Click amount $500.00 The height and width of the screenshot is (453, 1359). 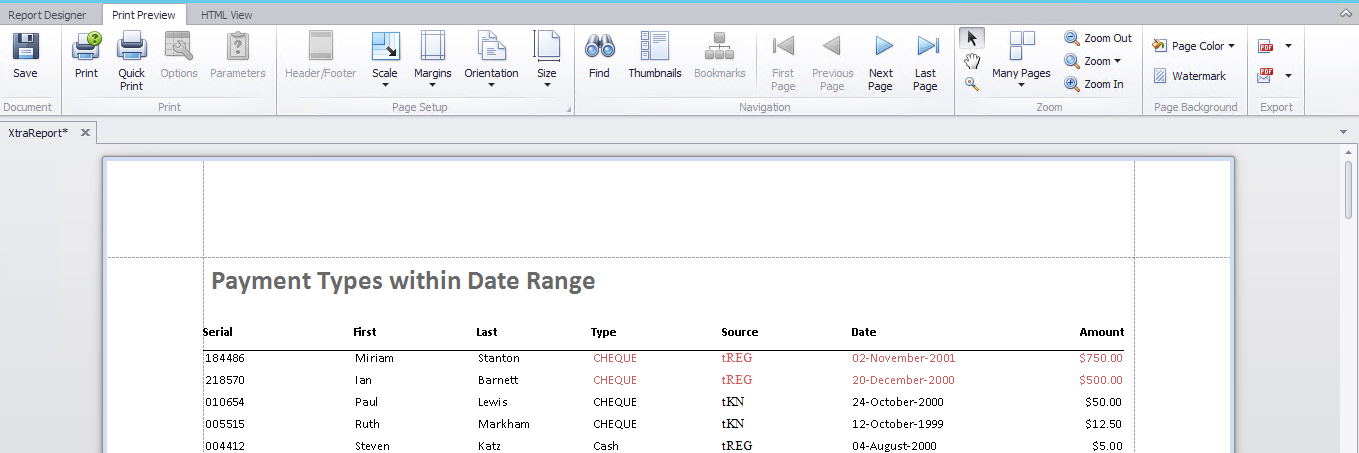click(1101, 380)
